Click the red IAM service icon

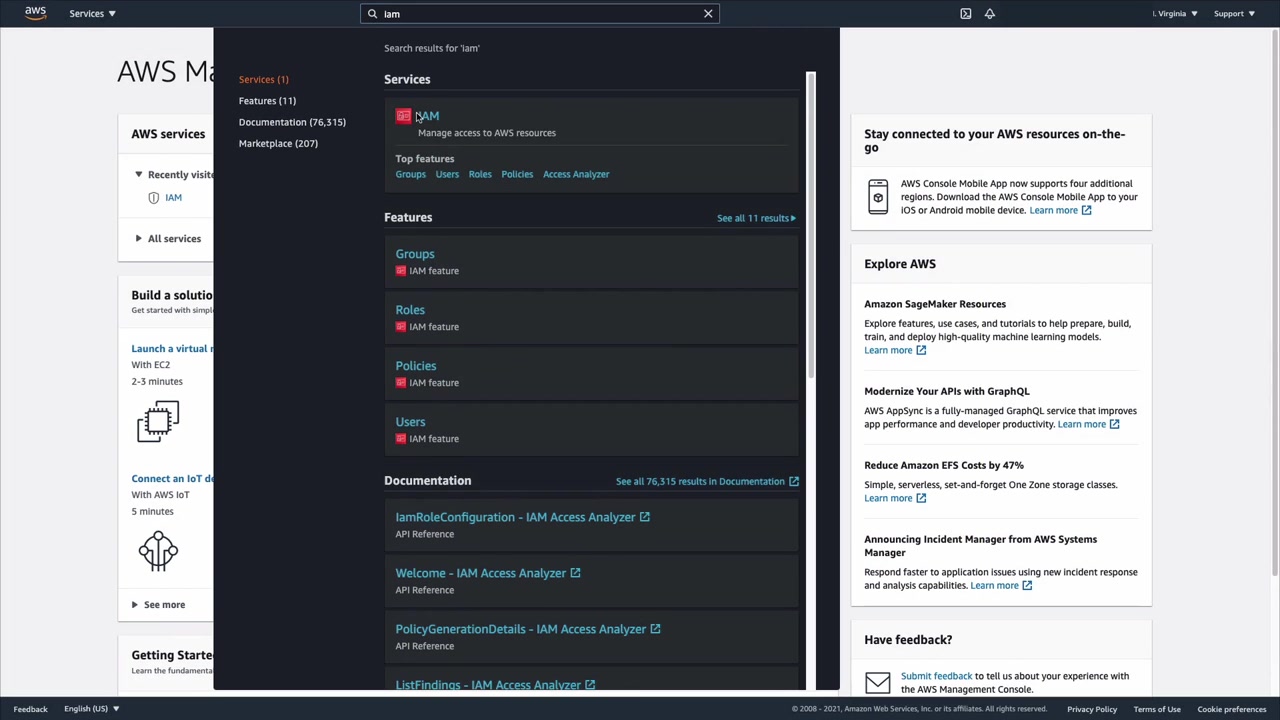point(403,116)
